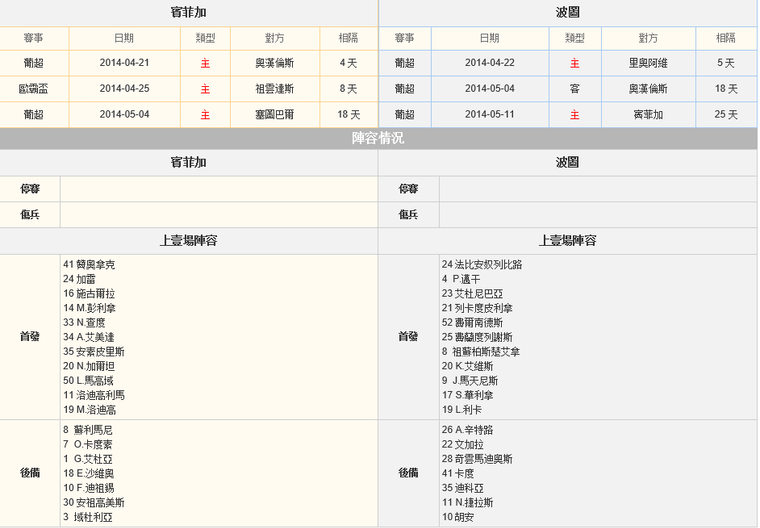The image size is (760, 528).
Task: Select substitute 28 奇雲馬迪奧斯
Action: coord(477,459)
